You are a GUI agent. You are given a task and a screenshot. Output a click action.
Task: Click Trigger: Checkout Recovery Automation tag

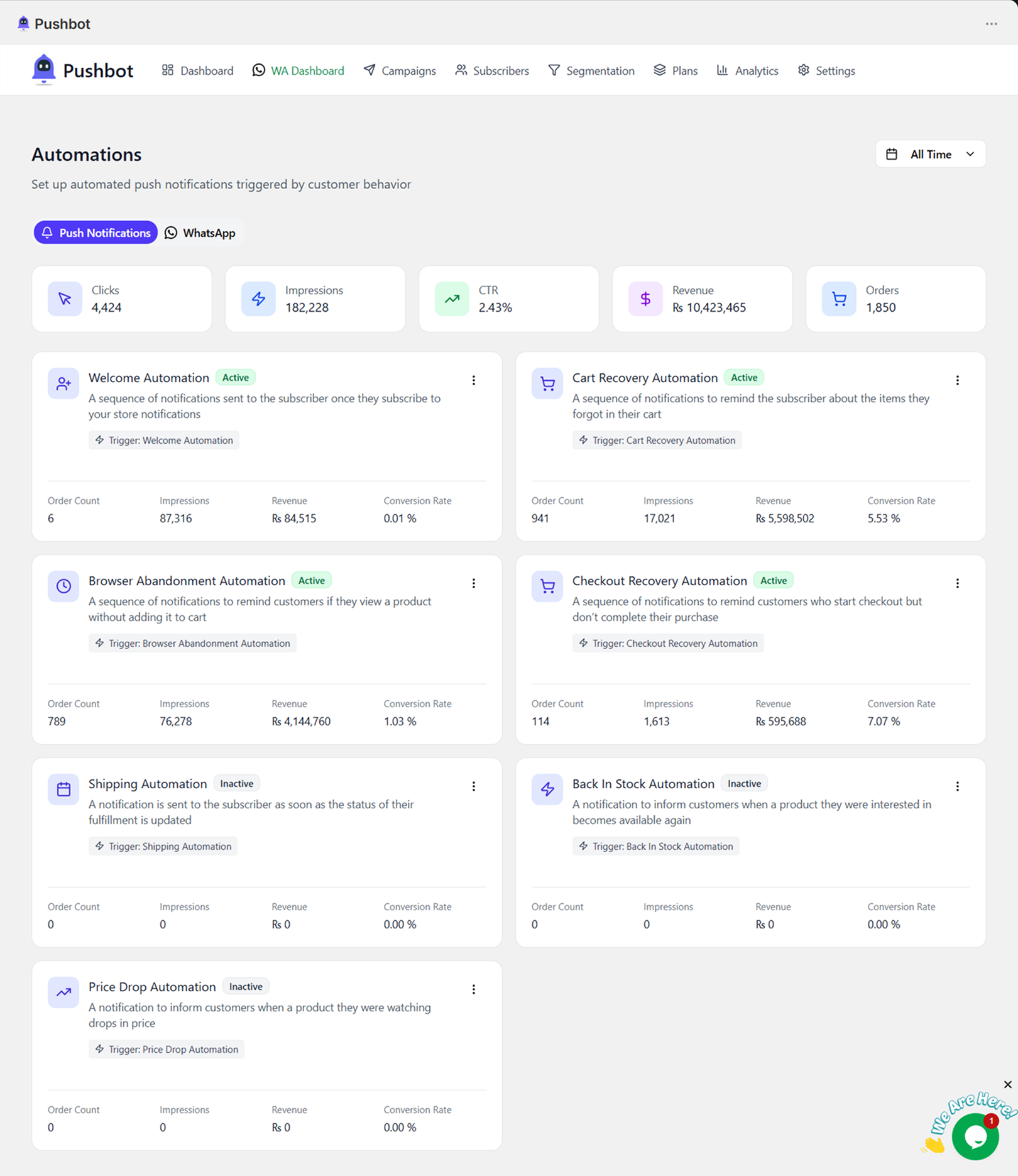pyautogui.click(x=668, y=644)
